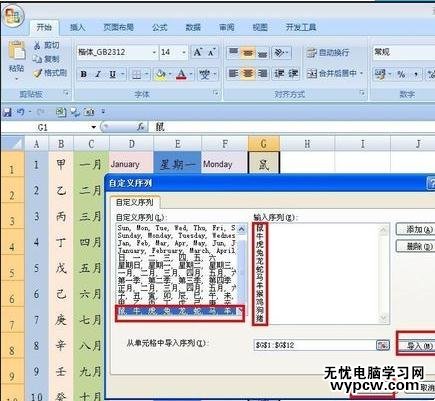The width and height of the screenshot is (435, 401).
Task: Click the Borders icon in the font group
Action: point(136,74)
